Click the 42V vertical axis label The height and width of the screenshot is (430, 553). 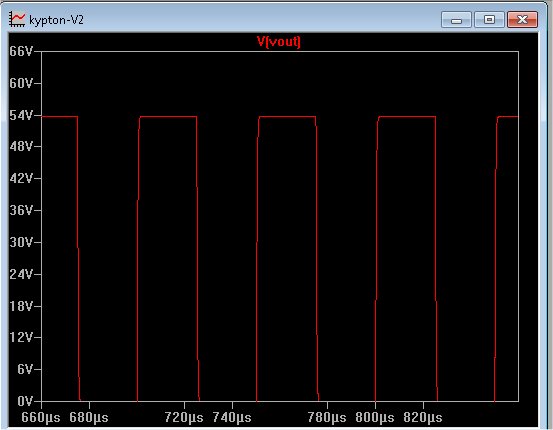(x=21, y=178)
